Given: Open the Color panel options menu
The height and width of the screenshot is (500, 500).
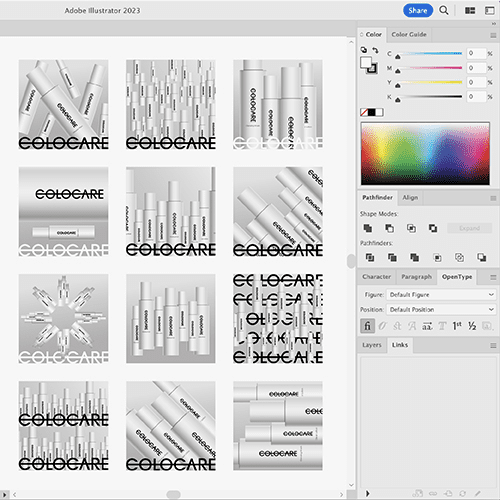Looking at the screenshot, I should (493, 35).
